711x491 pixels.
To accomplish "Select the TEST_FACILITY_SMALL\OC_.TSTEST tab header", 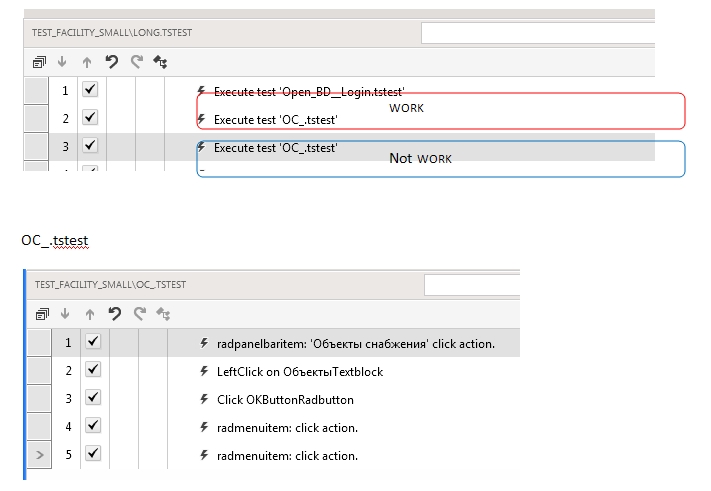I will (110, 284).
